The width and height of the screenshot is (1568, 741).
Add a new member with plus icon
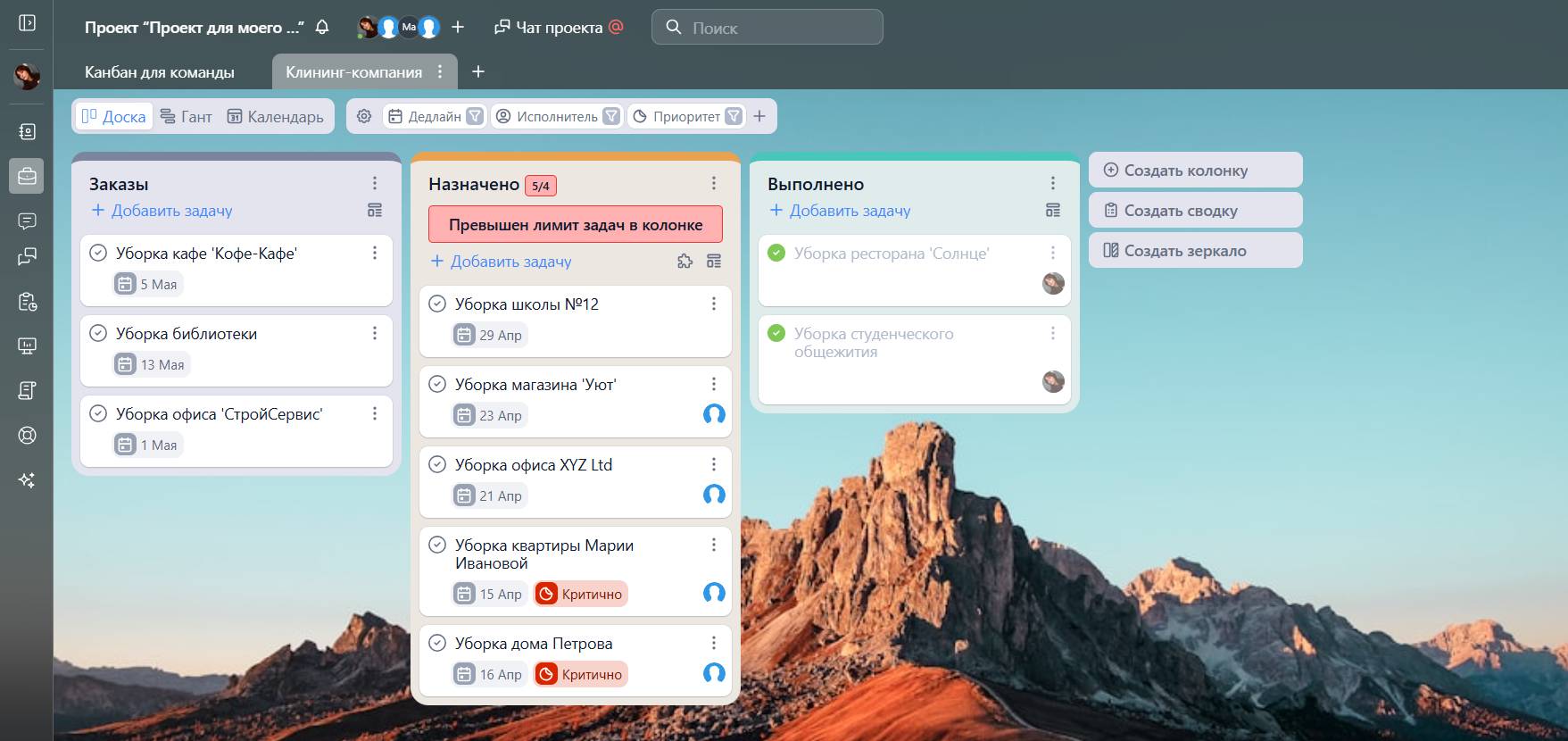pos(458,28)
